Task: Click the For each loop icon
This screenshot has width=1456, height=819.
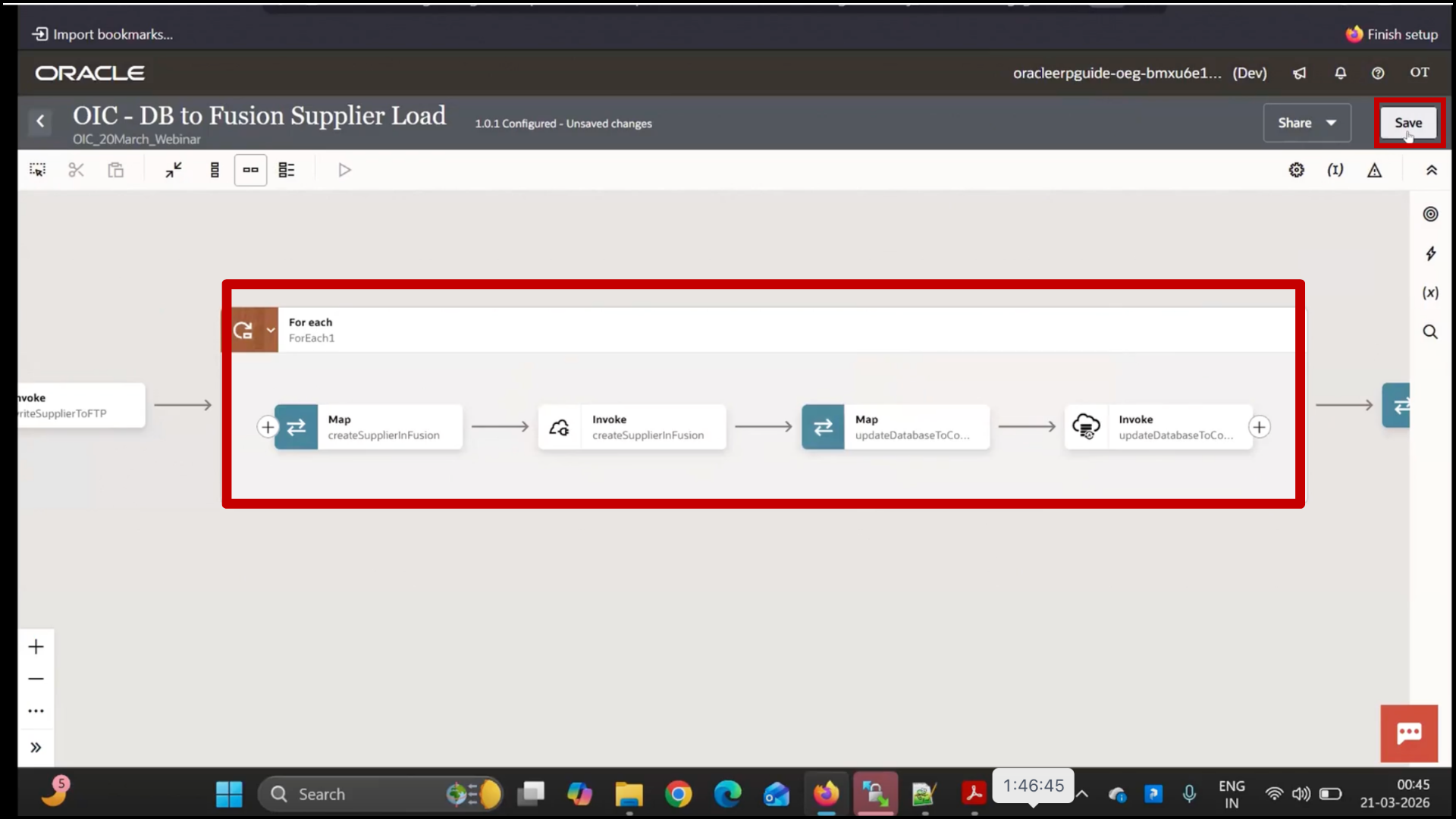Action: [x=243, y=330]
